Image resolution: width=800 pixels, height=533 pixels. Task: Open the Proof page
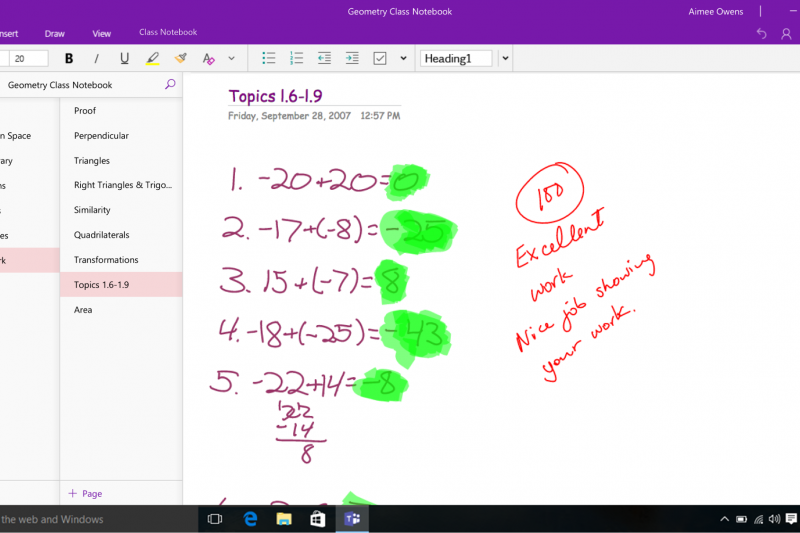click(x=121, y=111)
